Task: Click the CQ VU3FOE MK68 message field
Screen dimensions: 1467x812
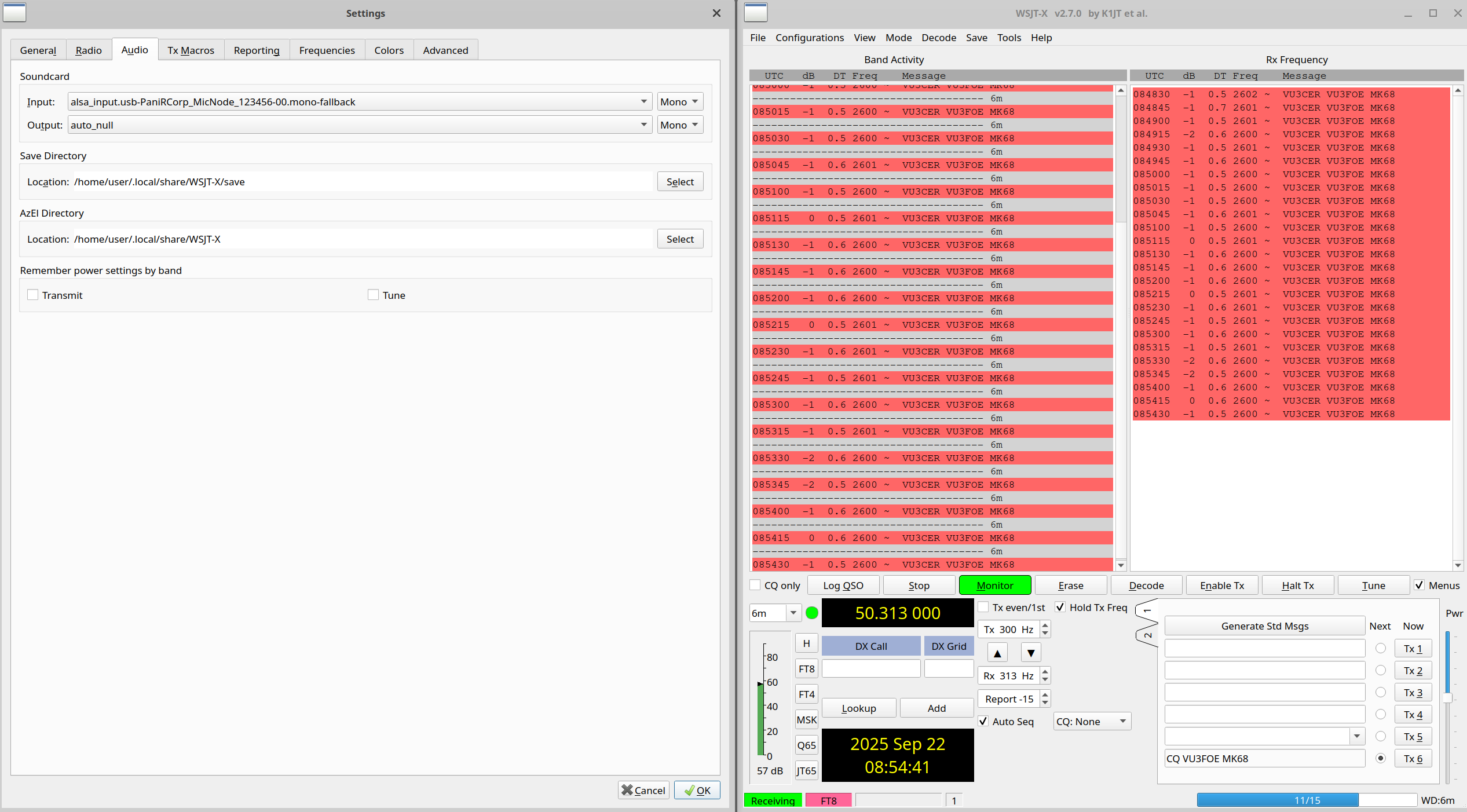Action: pos(1264,758)
